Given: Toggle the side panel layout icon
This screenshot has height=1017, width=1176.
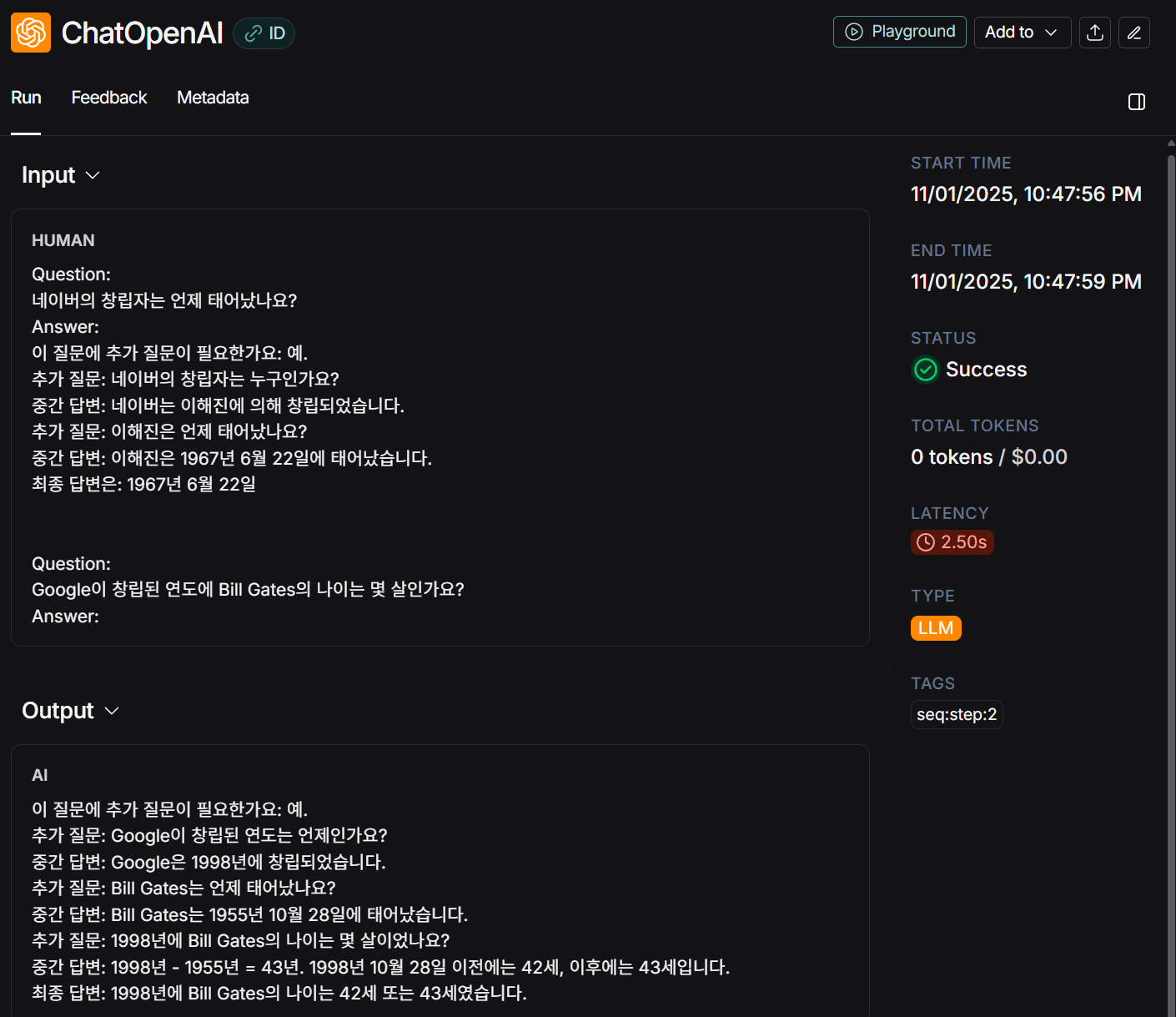Looking at the screenshot, I should coord(1137,102).
